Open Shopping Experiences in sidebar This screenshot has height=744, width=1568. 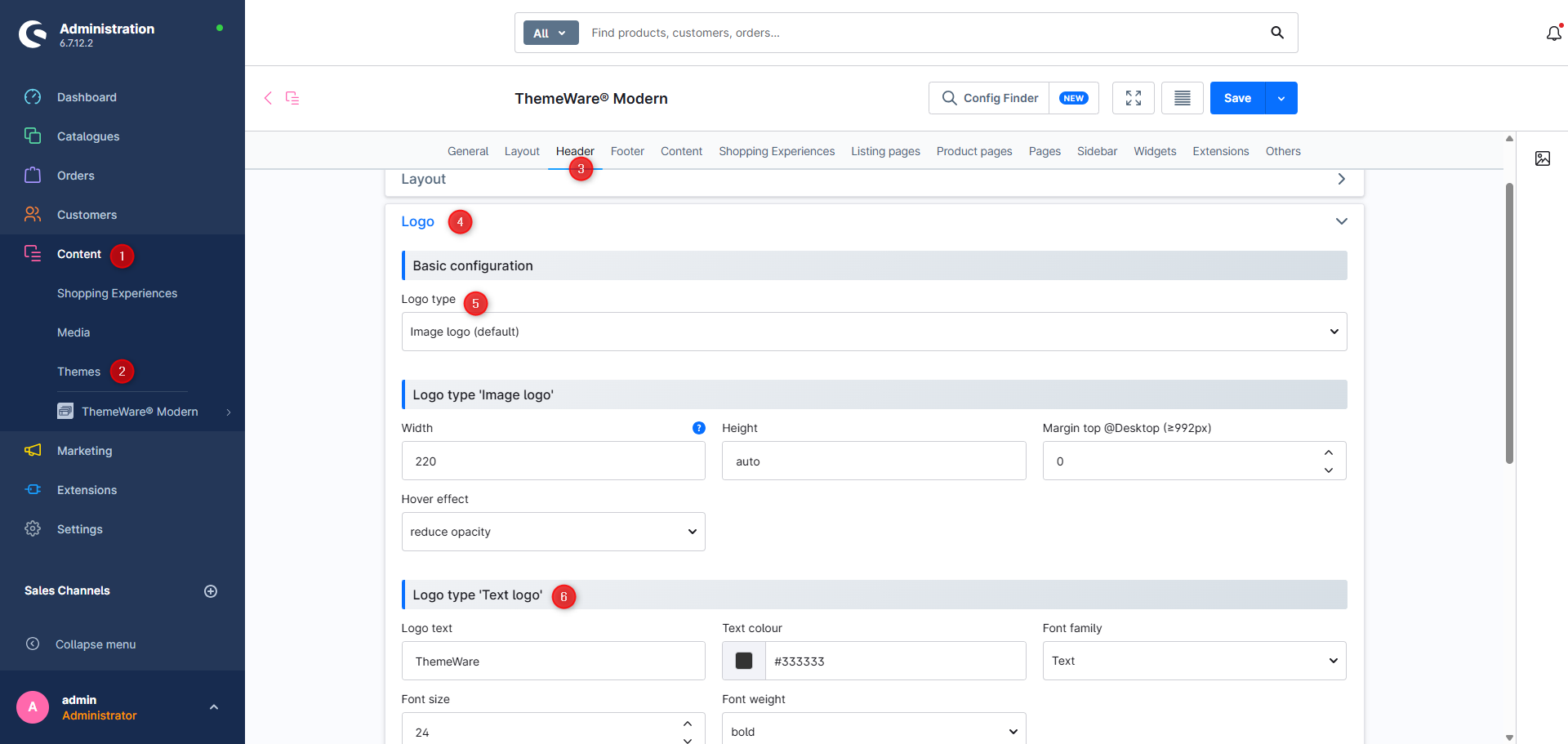click(x=117, y=293)
